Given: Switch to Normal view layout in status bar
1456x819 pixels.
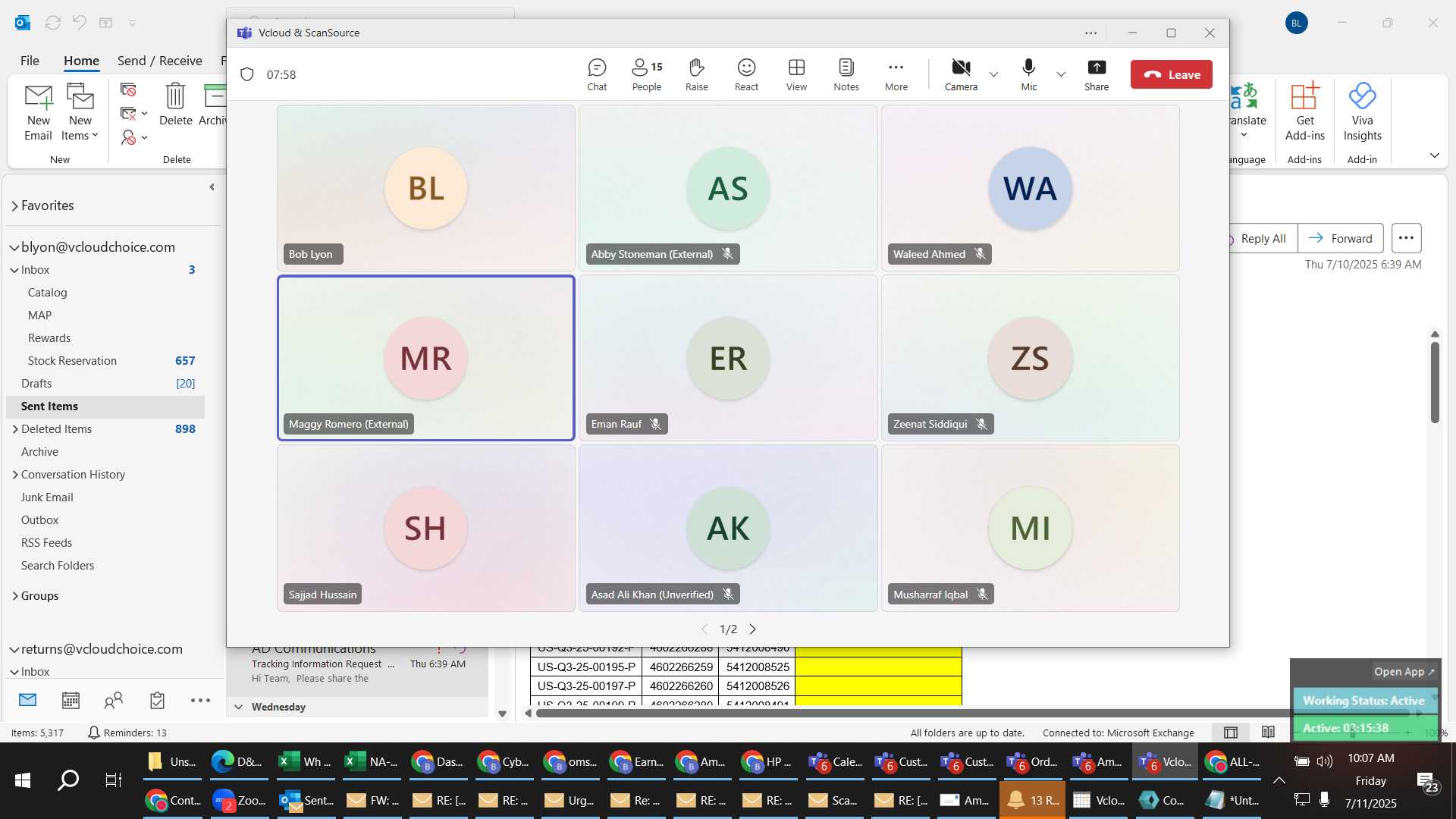Looking at the screenshot, I should point(1231,733).
